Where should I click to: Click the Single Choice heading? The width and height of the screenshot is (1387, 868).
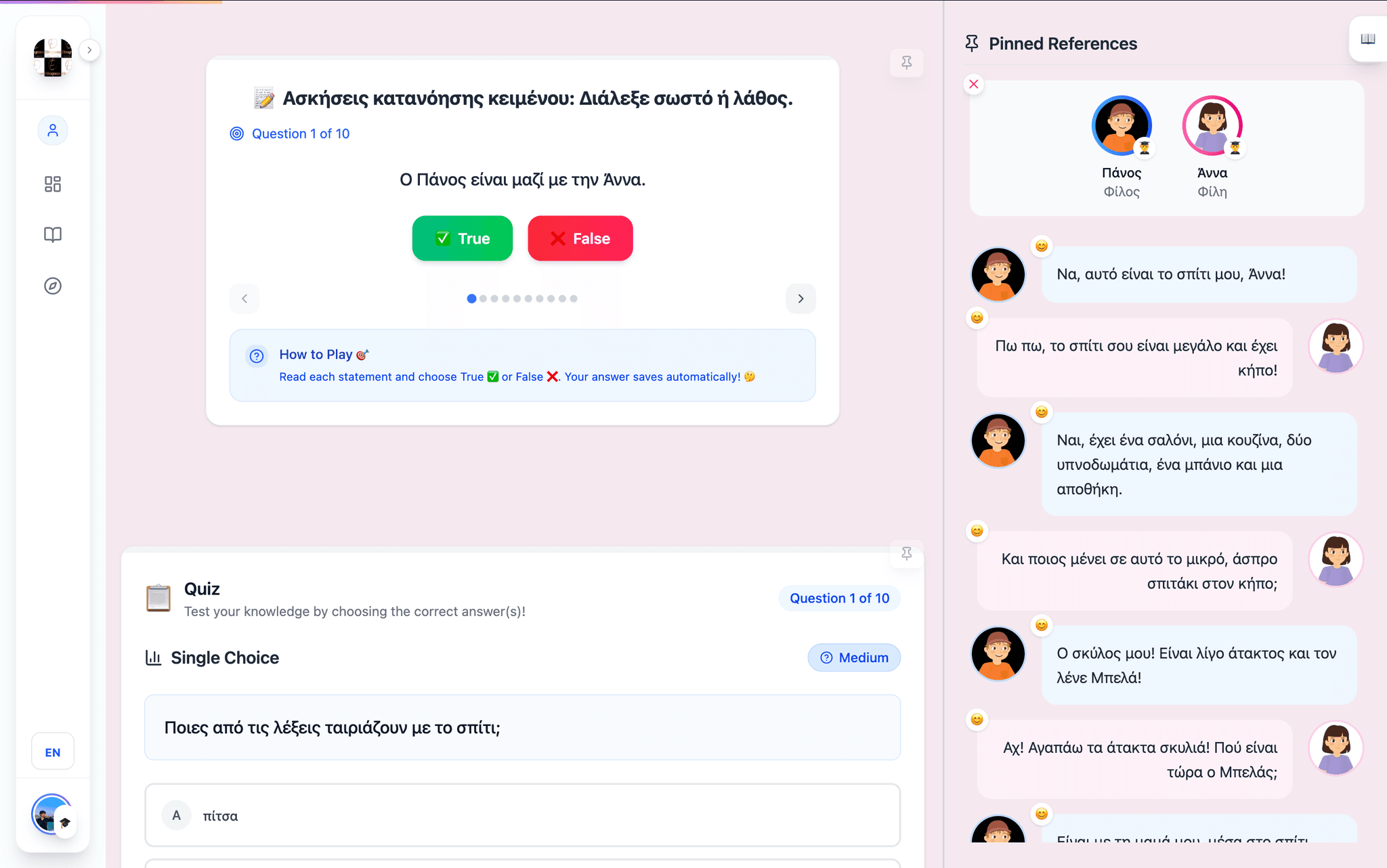point(225,657)
